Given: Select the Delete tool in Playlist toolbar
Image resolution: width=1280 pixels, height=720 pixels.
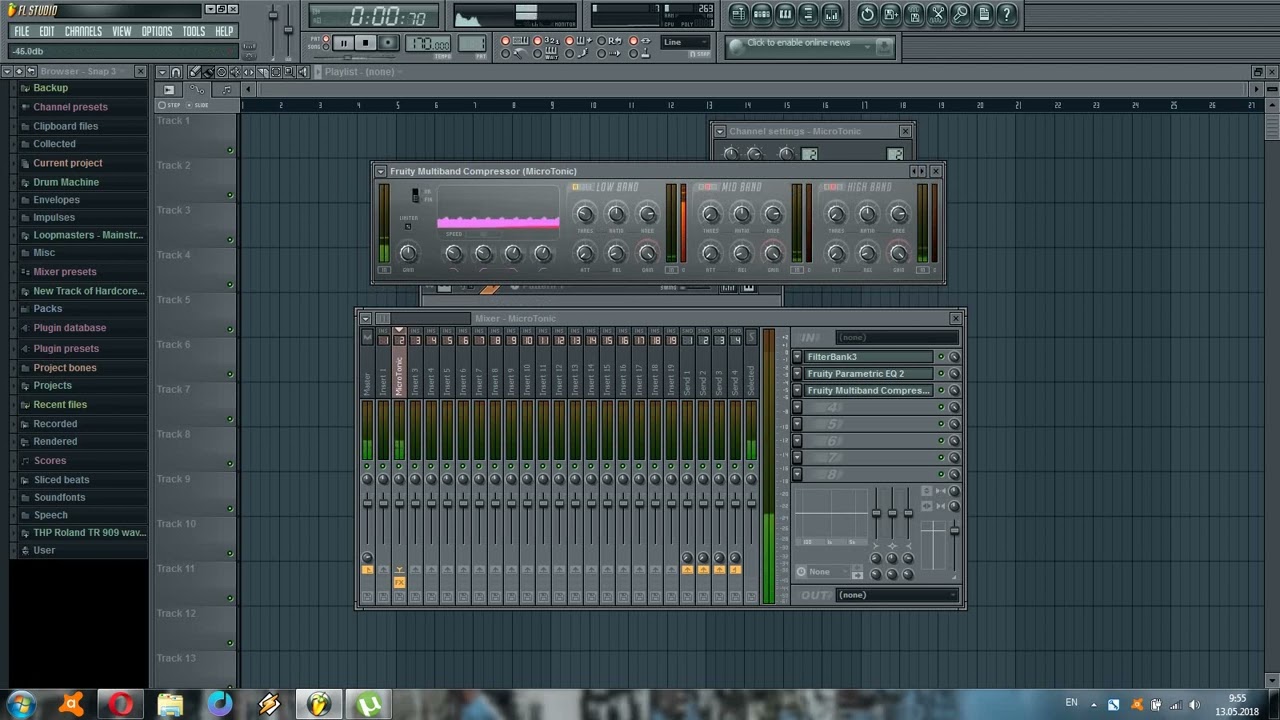Looking at the screenshot, I should [222, 72].
